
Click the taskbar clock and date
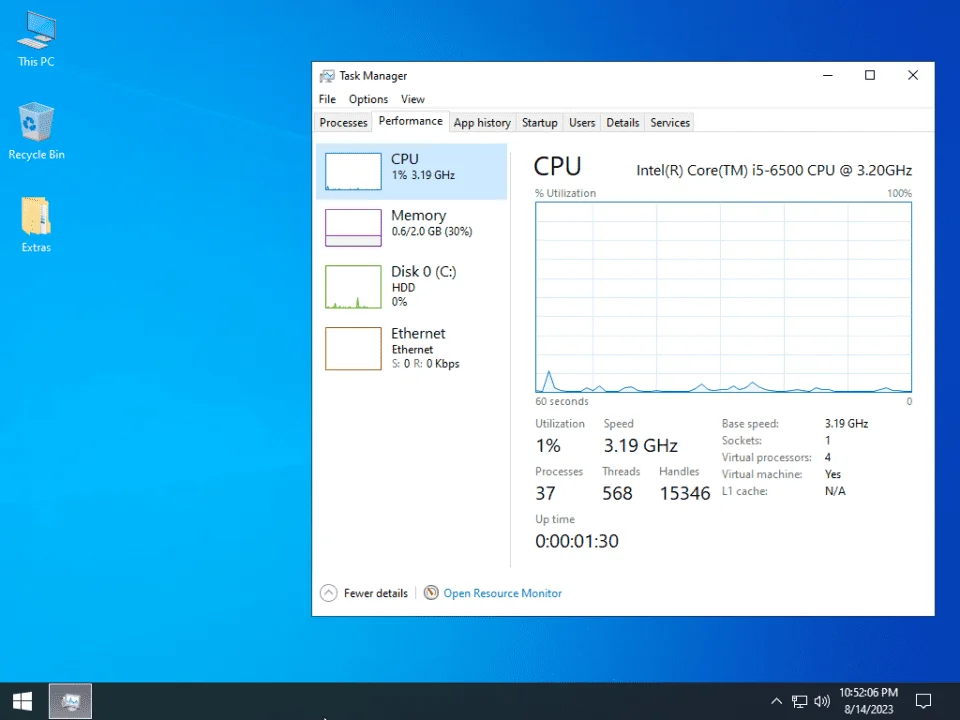click(868, 701)
